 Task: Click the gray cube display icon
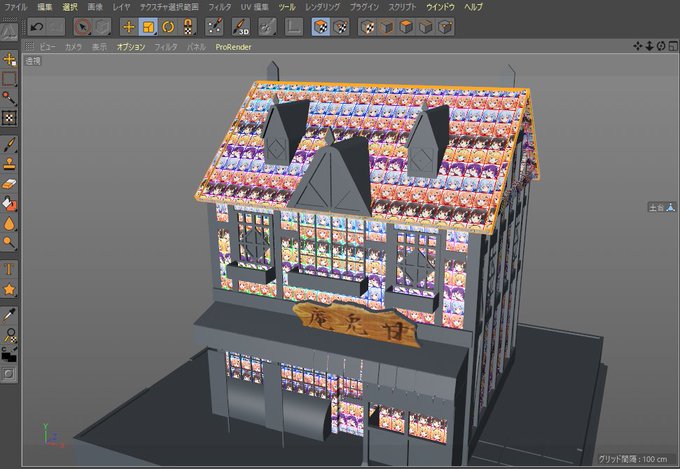pyautogui.click(x=426, y=27)
